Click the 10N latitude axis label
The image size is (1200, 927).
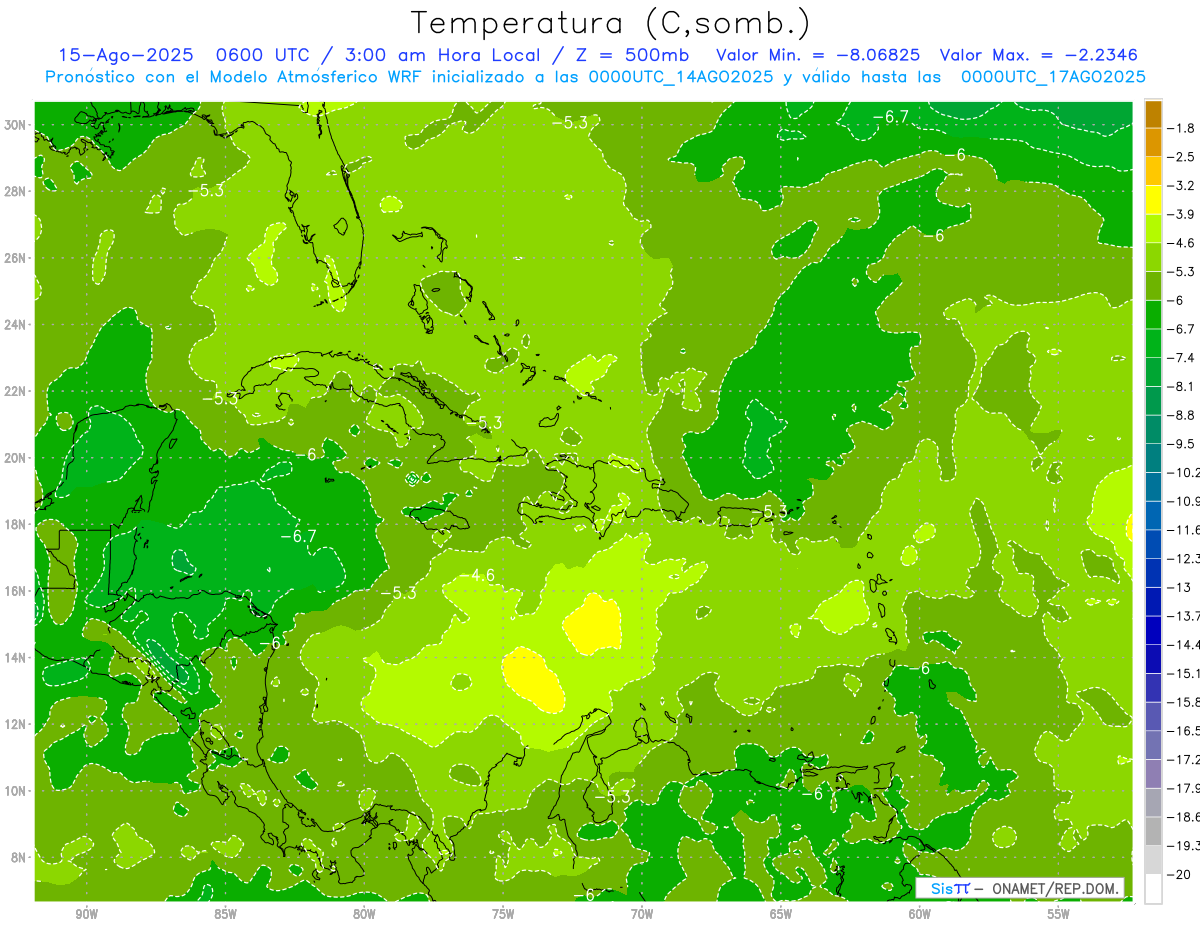(x=17, y=790)
